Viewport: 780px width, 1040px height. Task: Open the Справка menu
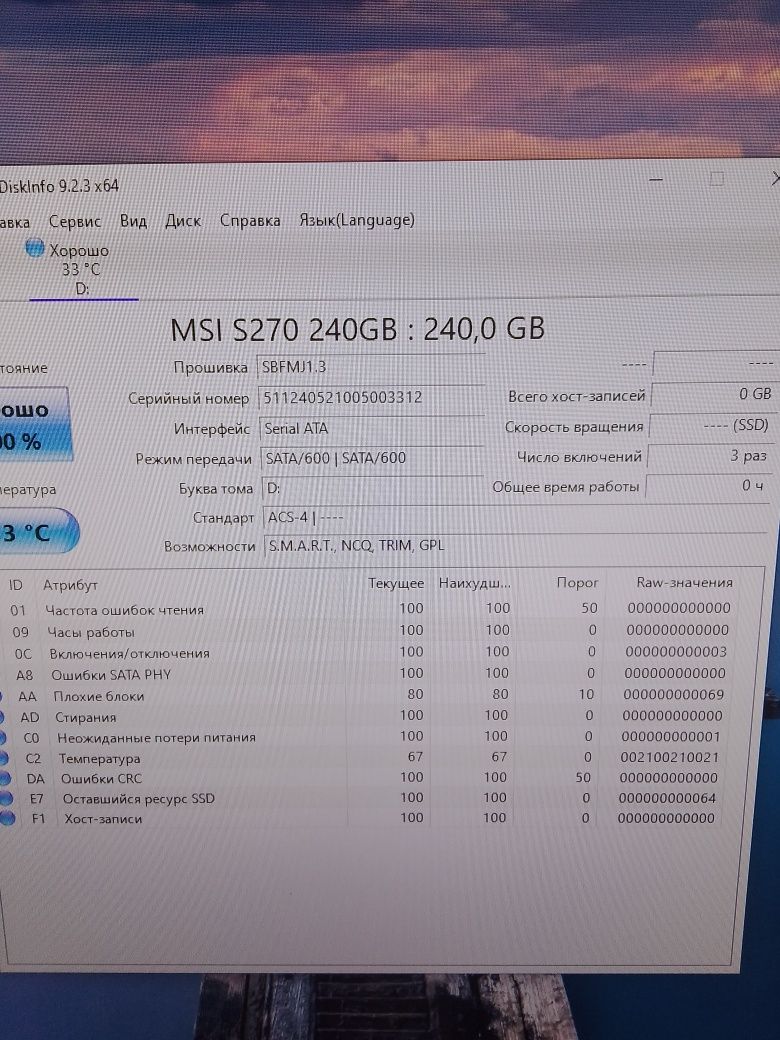250,220
